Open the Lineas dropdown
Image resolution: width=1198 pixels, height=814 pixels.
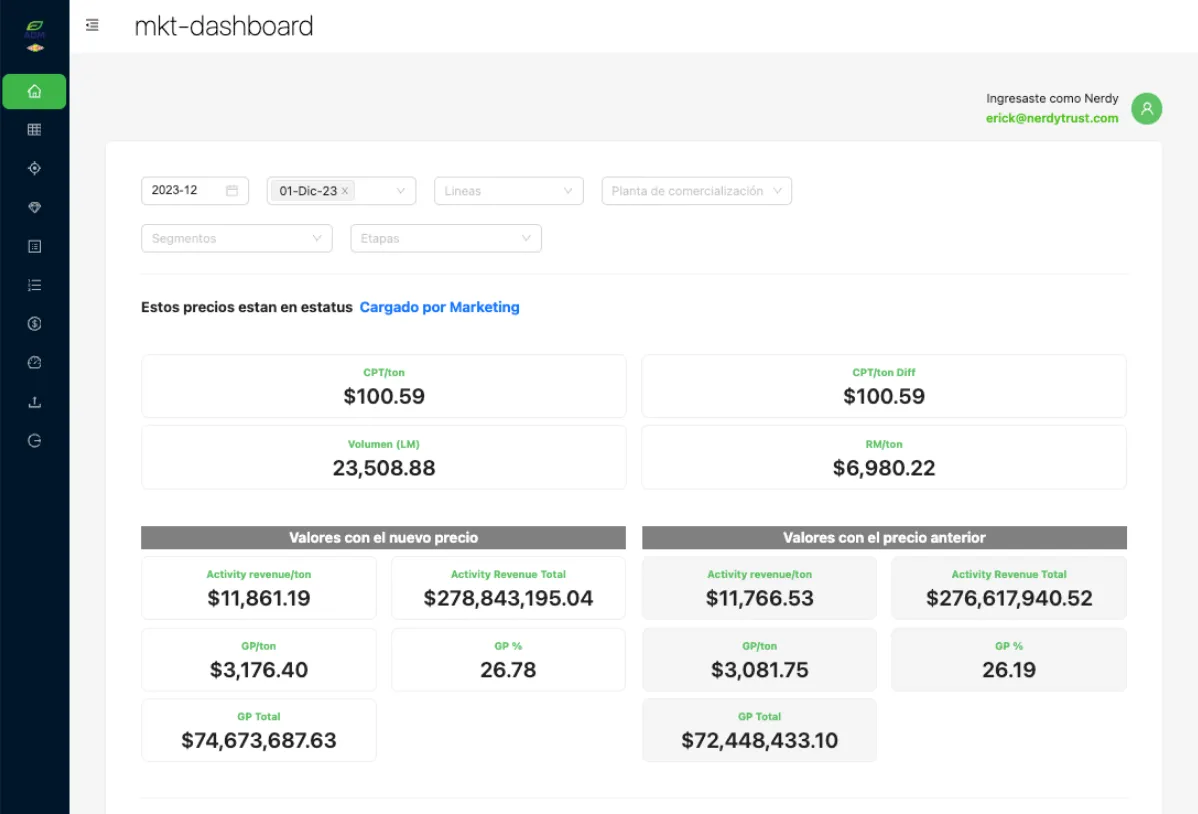(x=509, y=191)
